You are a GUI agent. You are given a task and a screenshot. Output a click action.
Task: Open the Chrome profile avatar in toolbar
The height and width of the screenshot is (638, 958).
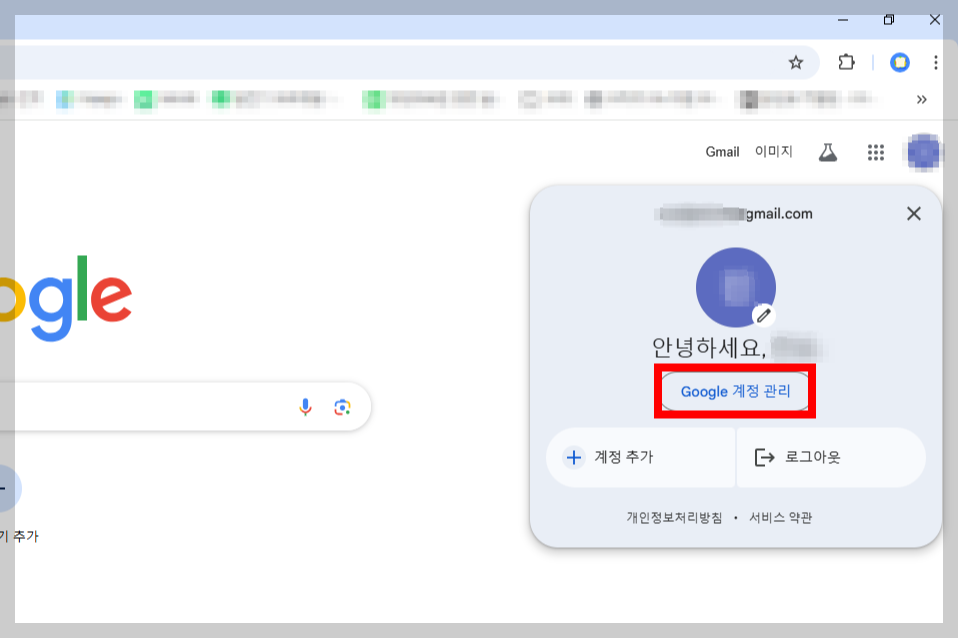(x=899, y=62)
